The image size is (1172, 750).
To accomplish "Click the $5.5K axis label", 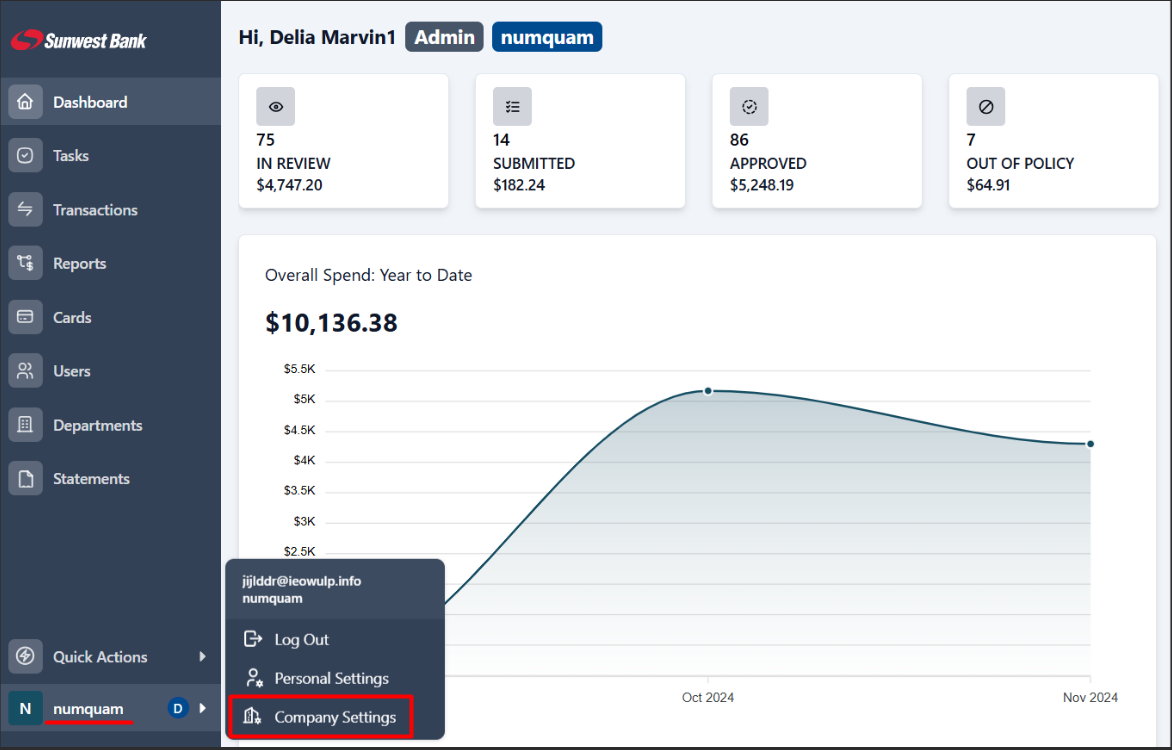I will pos(299,369).
